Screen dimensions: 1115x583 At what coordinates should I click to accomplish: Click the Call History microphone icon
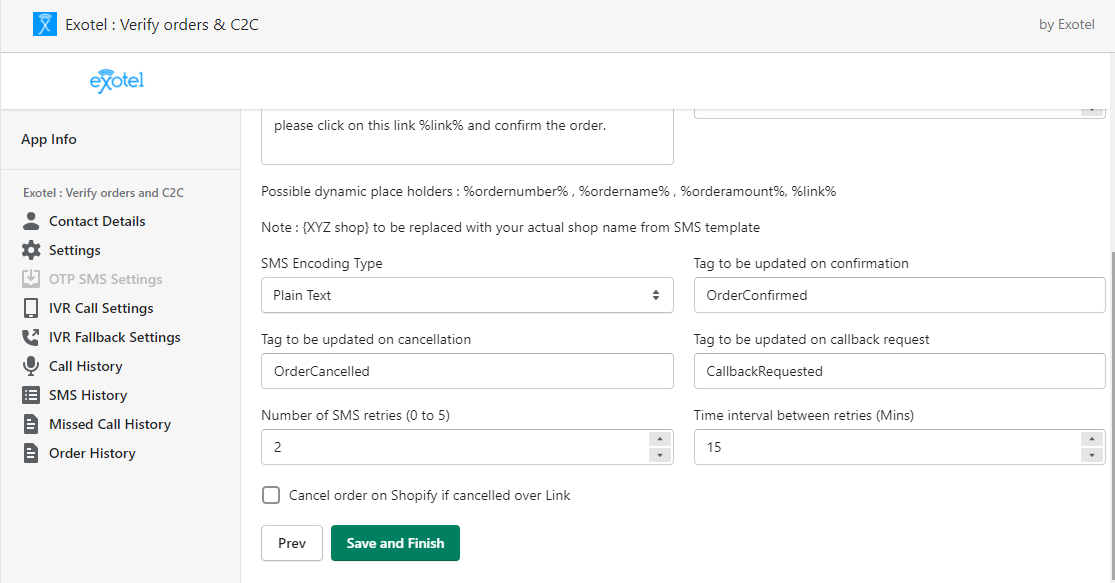pyautogui.click(x=31, y=366)
